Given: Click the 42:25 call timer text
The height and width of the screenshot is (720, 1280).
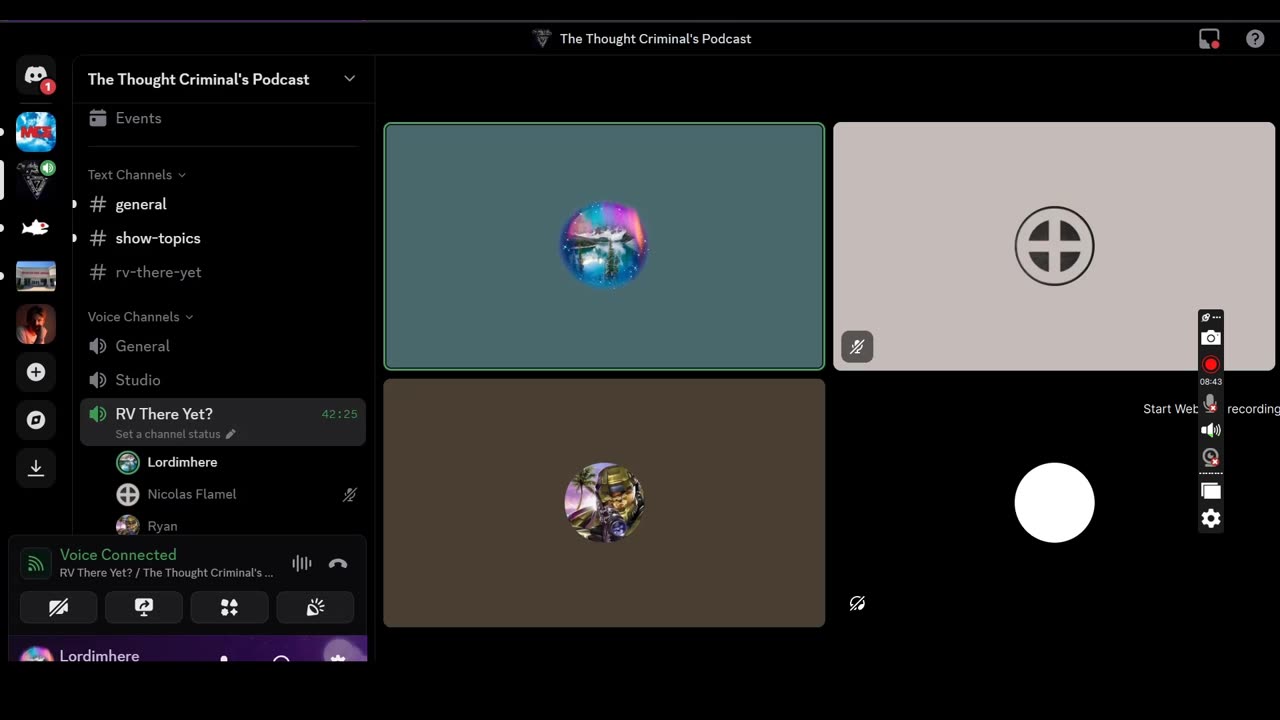Looking at the screenshot, I should click(x=339, y=414).
